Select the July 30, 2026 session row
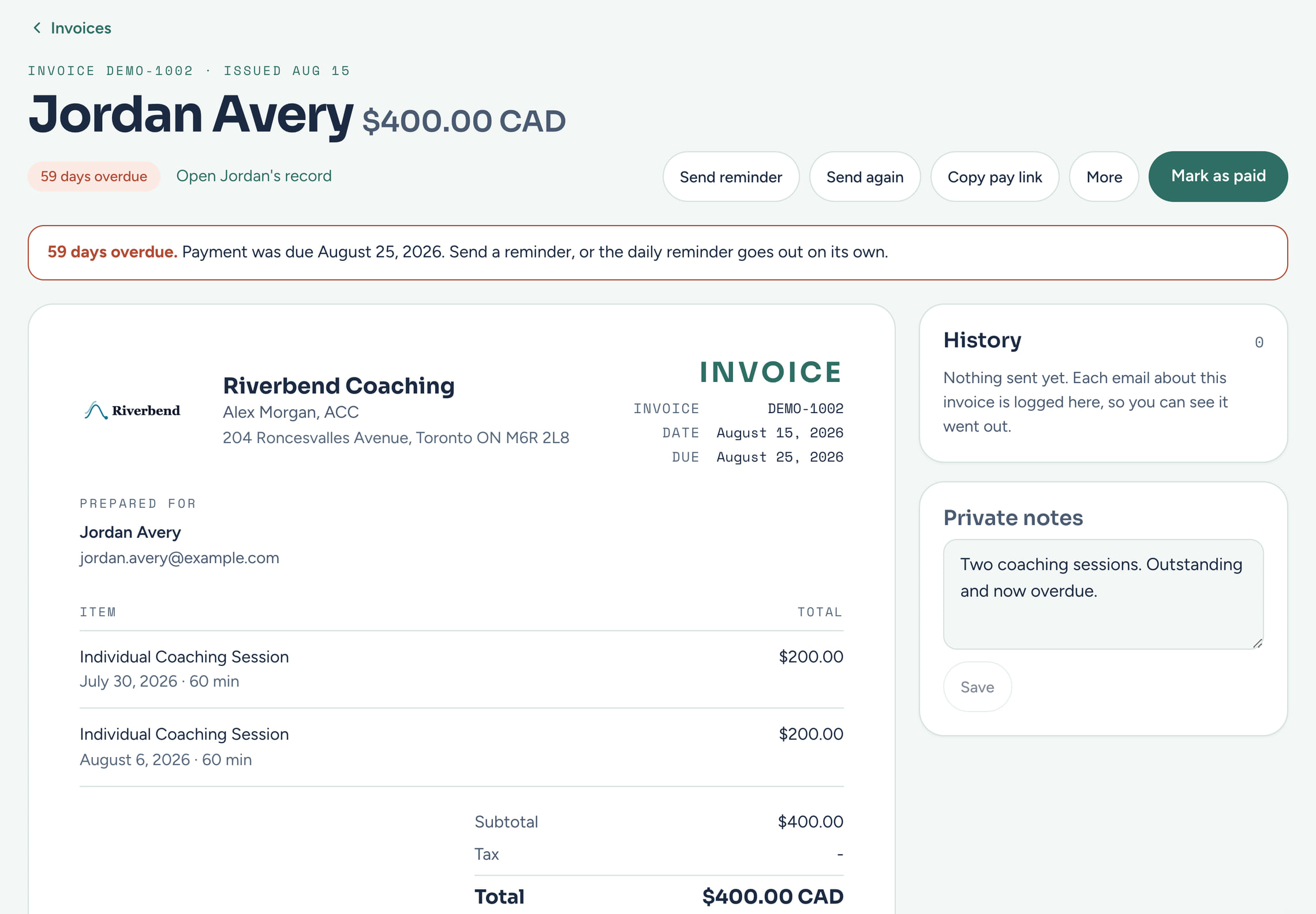This screenshot has height=914, width=1316. (461, 669)
